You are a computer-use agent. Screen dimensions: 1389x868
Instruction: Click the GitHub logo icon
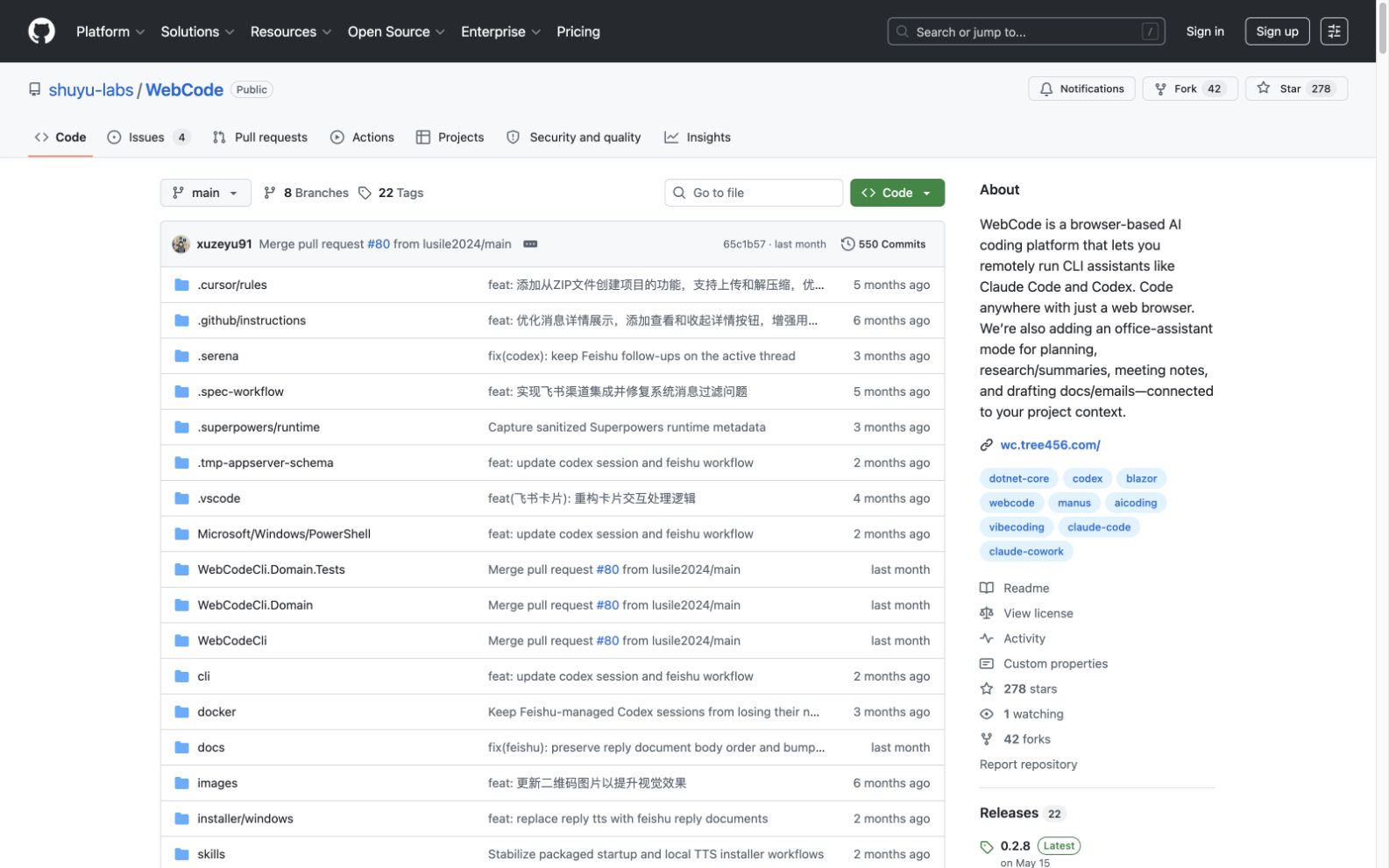click(41, 32)
